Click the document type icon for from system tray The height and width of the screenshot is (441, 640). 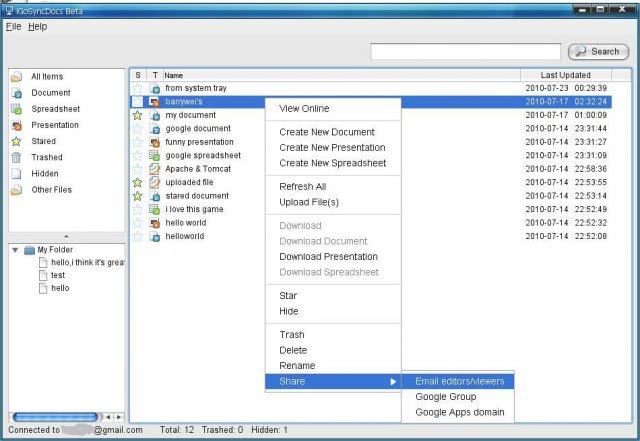pyautogui.click(x=155, y=88)
